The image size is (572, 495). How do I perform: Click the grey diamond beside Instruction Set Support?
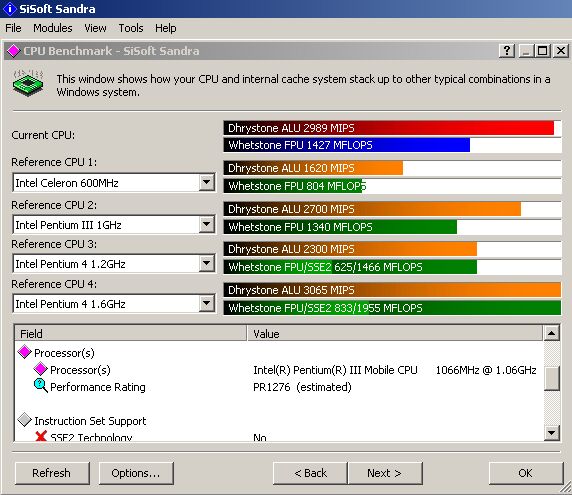24,420
